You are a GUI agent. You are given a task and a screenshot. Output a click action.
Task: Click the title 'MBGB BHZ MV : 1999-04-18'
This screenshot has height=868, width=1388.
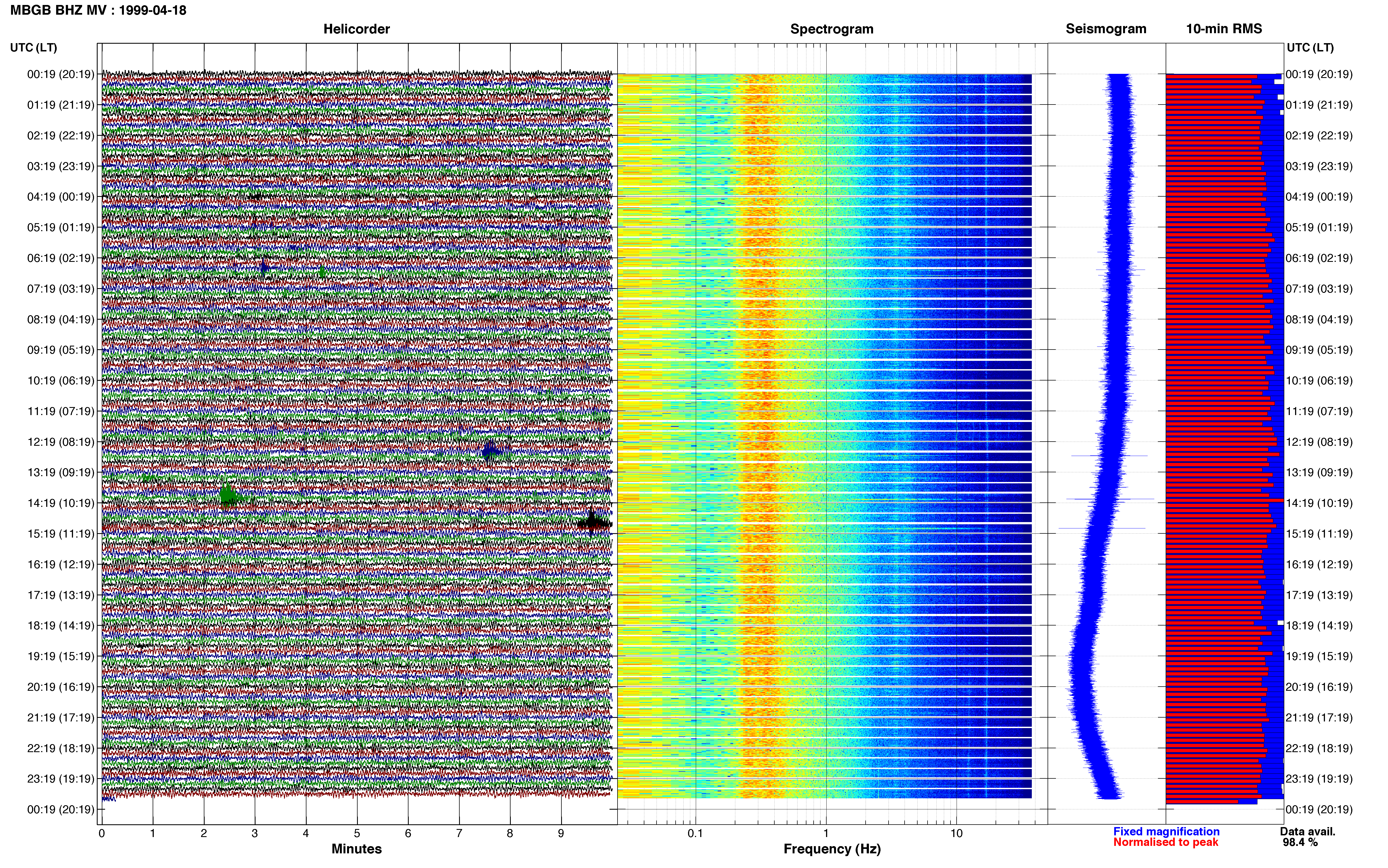pyautogui.click(x=98, y=10)
